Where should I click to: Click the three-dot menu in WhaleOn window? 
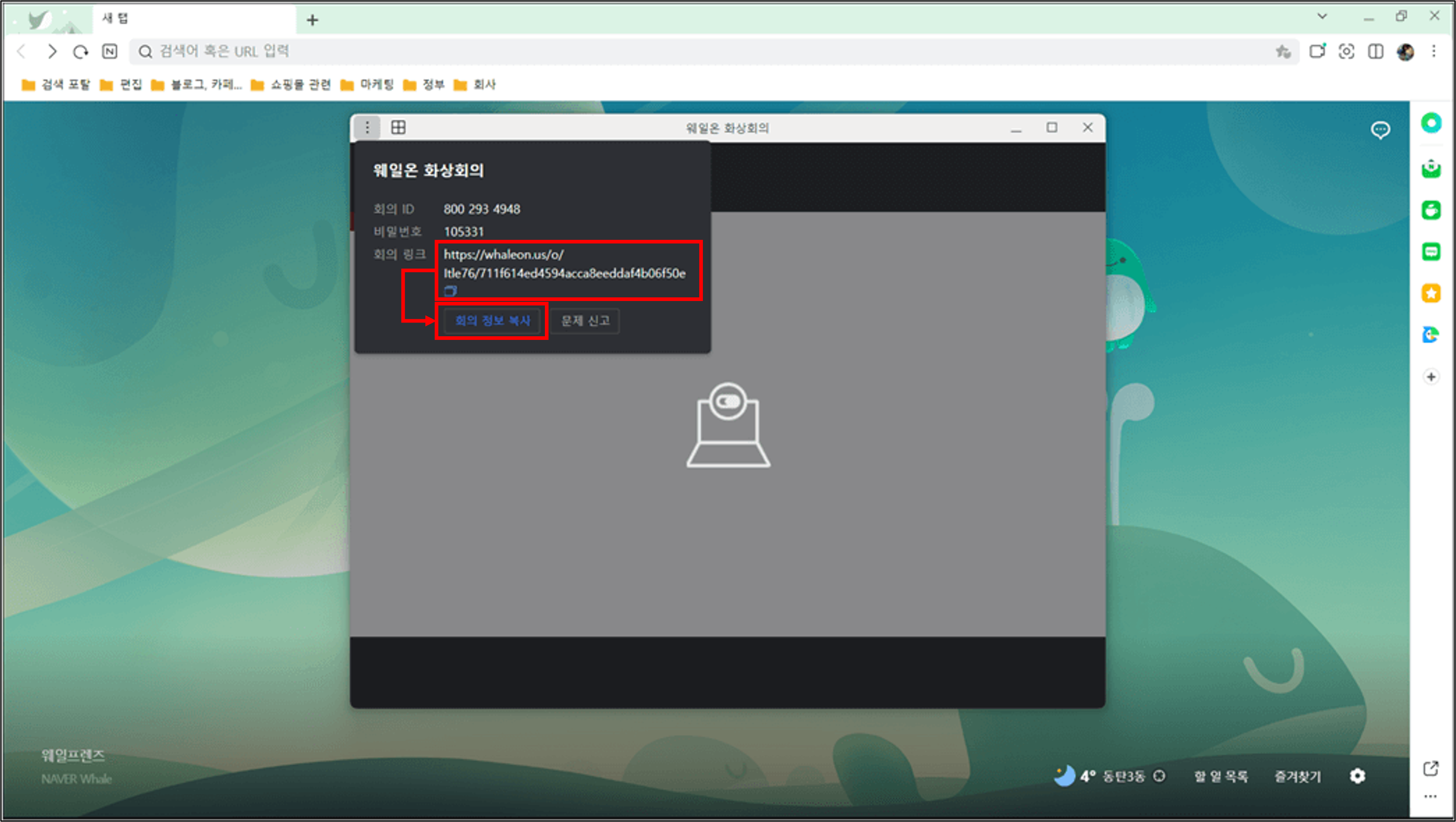click(367, 128)
